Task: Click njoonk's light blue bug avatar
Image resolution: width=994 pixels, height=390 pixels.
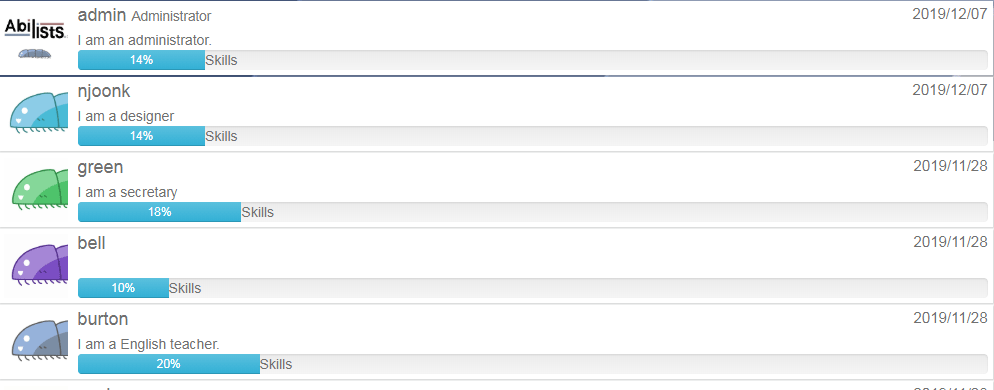Action: tap(38, 113)
